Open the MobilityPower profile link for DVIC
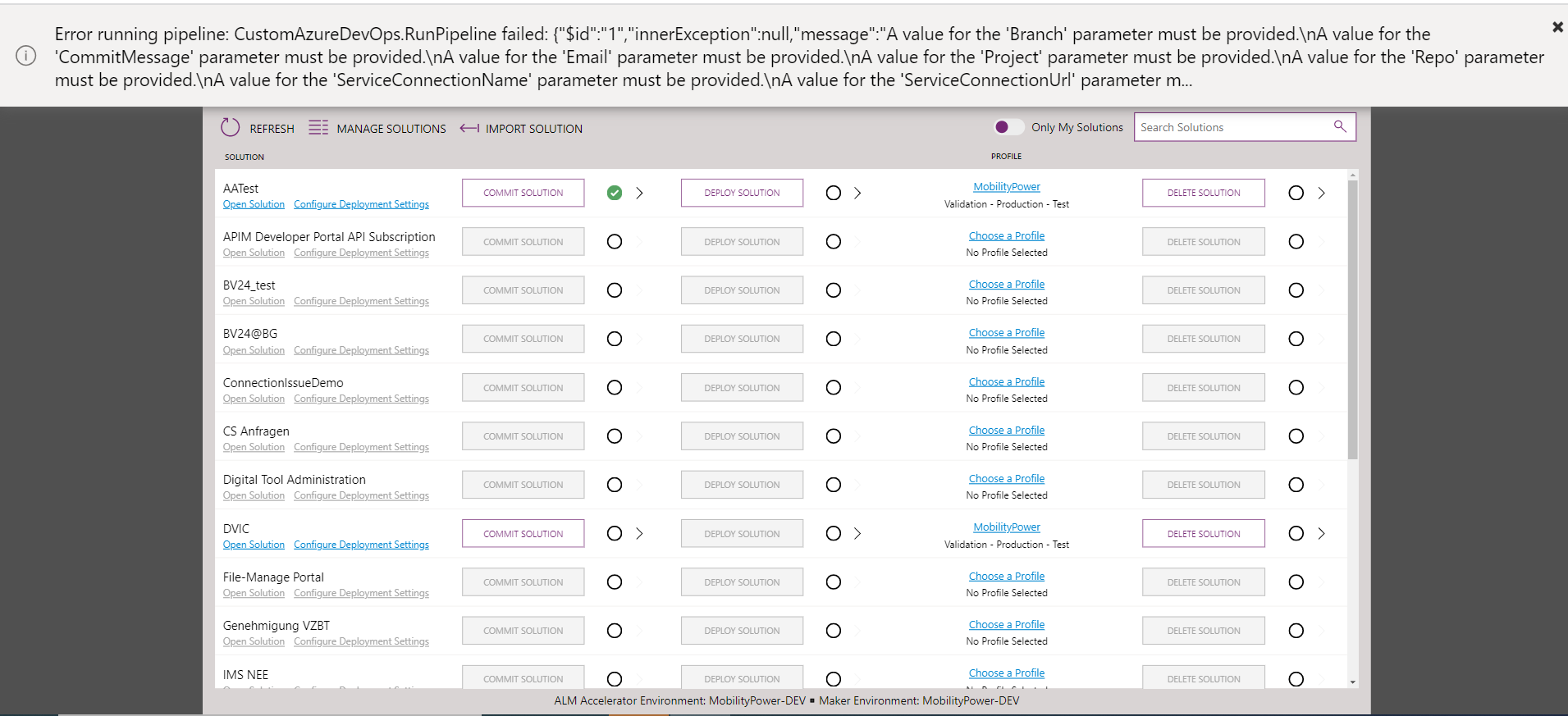1568x716 pixels. [x=1006, y=527]
